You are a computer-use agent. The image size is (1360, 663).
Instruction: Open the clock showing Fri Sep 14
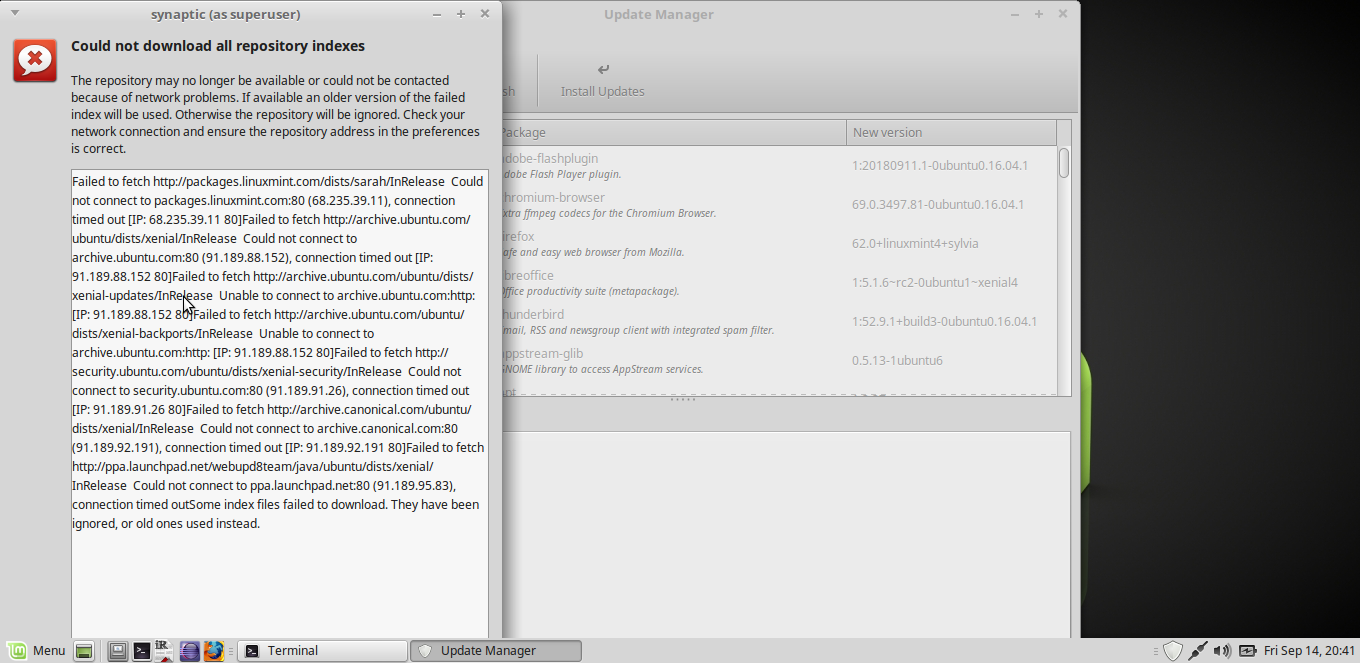(x=1309, y=651)
